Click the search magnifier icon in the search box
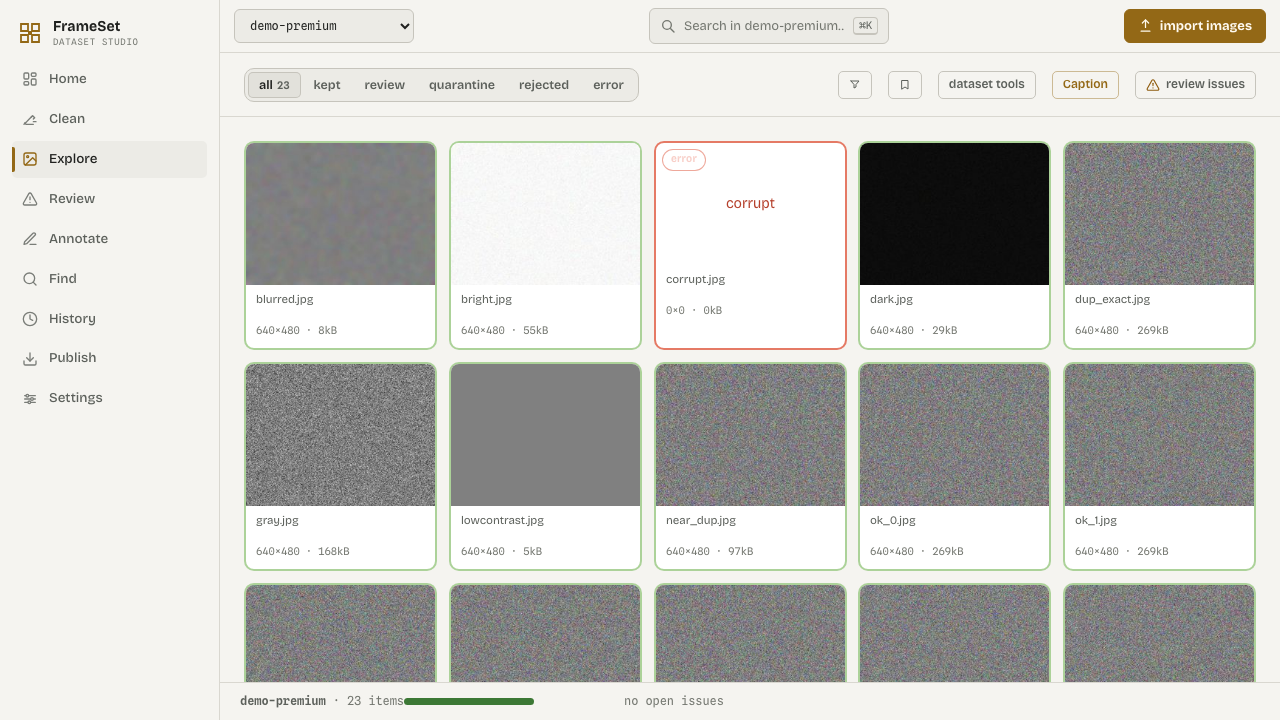Screen dimensions: 1280x720 (x=668, y=26)
